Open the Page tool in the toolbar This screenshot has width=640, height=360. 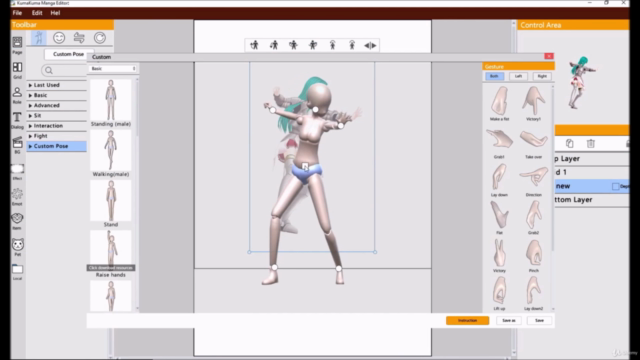pyautogui.click(x=17, y=44)
